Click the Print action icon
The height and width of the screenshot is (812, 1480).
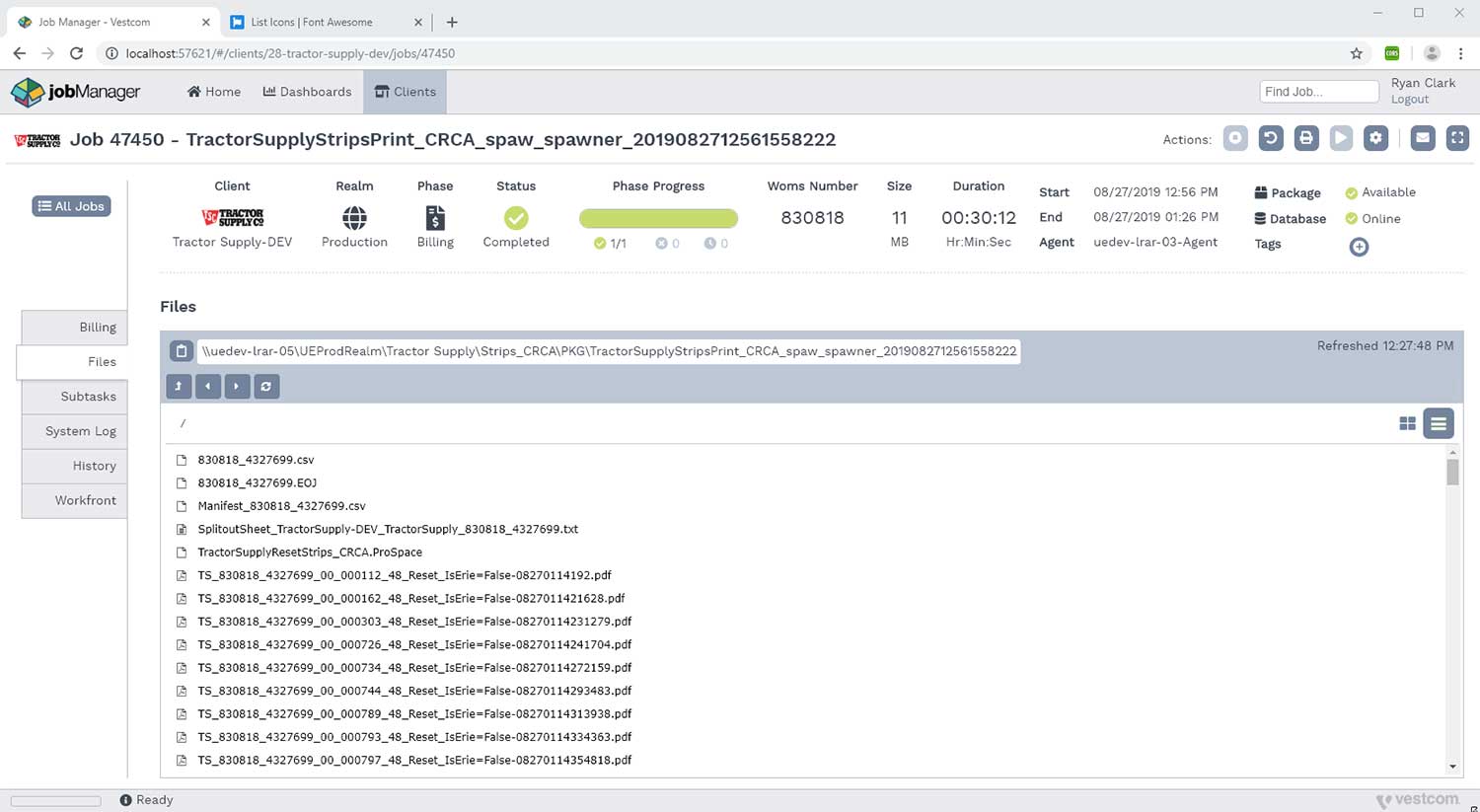(1306, 138)
